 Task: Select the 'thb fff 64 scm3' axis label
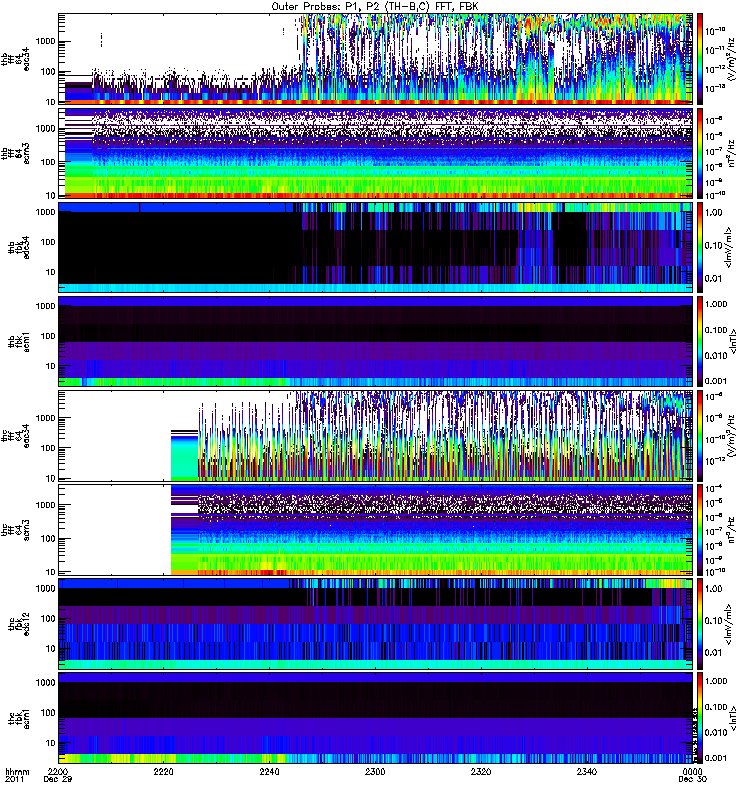pos(15,154)
